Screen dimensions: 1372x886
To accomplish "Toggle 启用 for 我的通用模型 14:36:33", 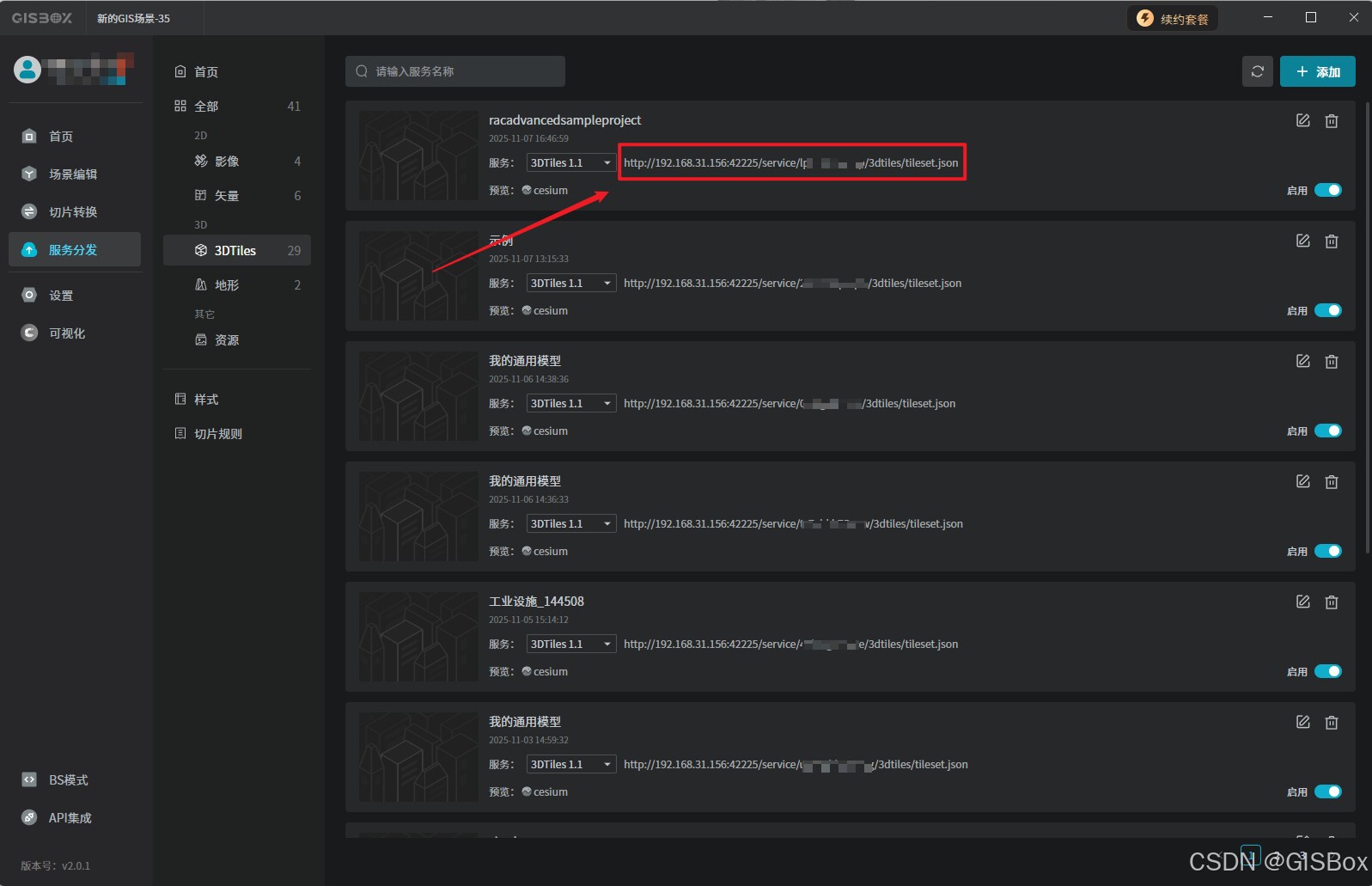I will coord(1328,551).
